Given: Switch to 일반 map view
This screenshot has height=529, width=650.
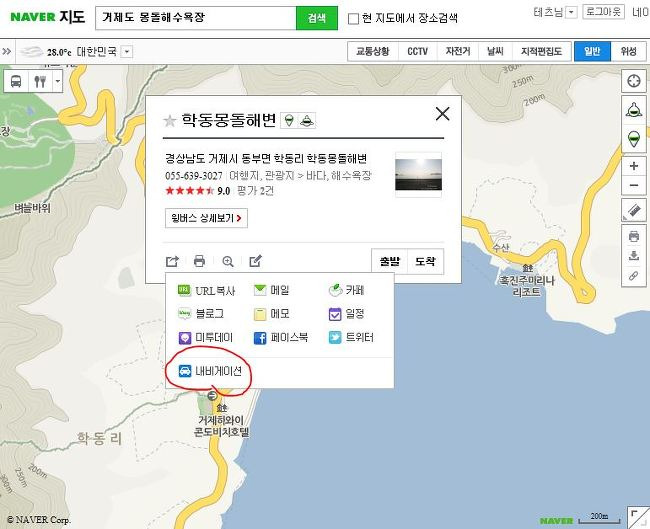Looking at the screenshot, I should (x=592, y=51).
